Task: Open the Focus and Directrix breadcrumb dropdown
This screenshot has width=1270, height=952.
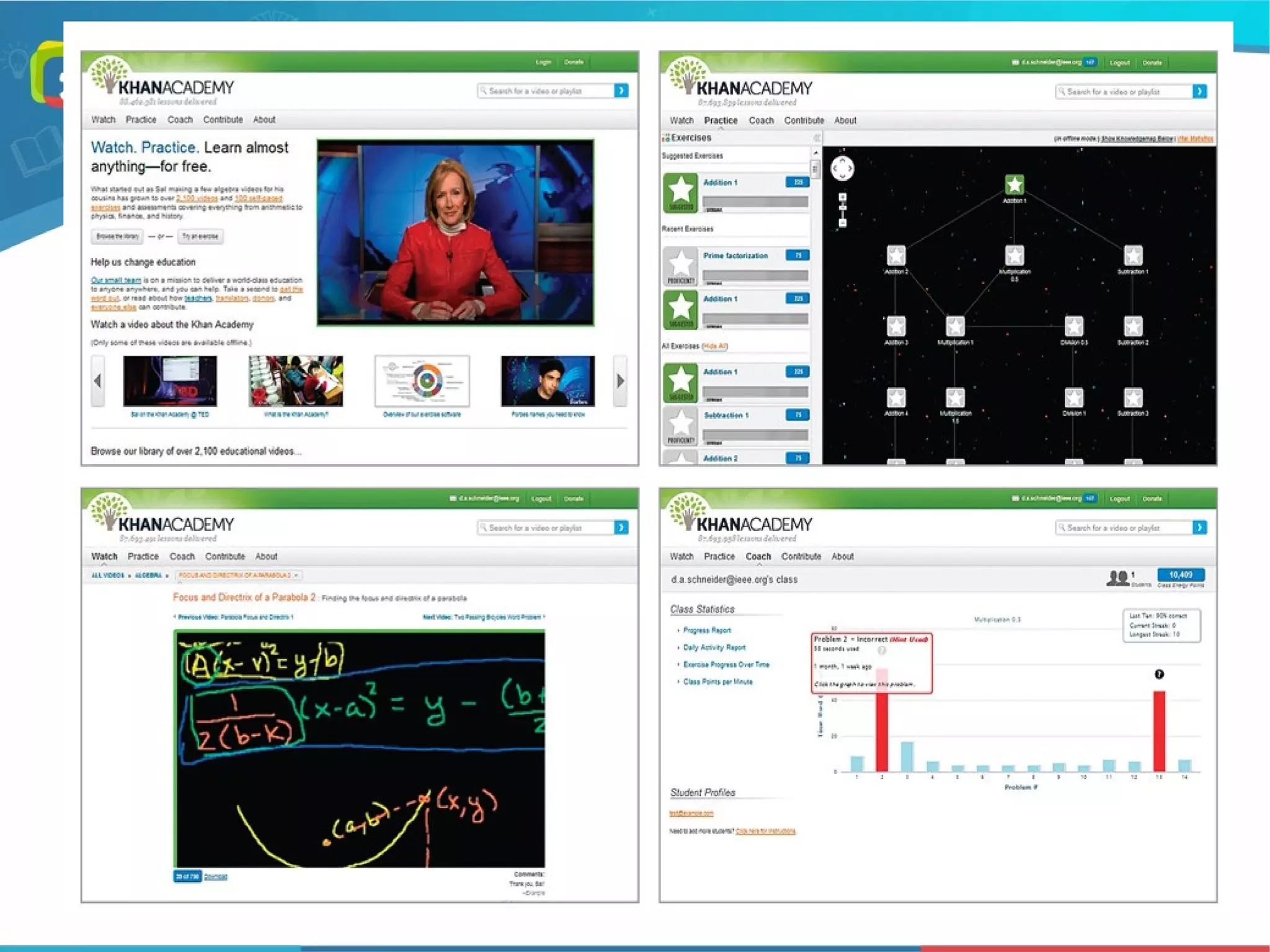Action: (x=238, y=576)
